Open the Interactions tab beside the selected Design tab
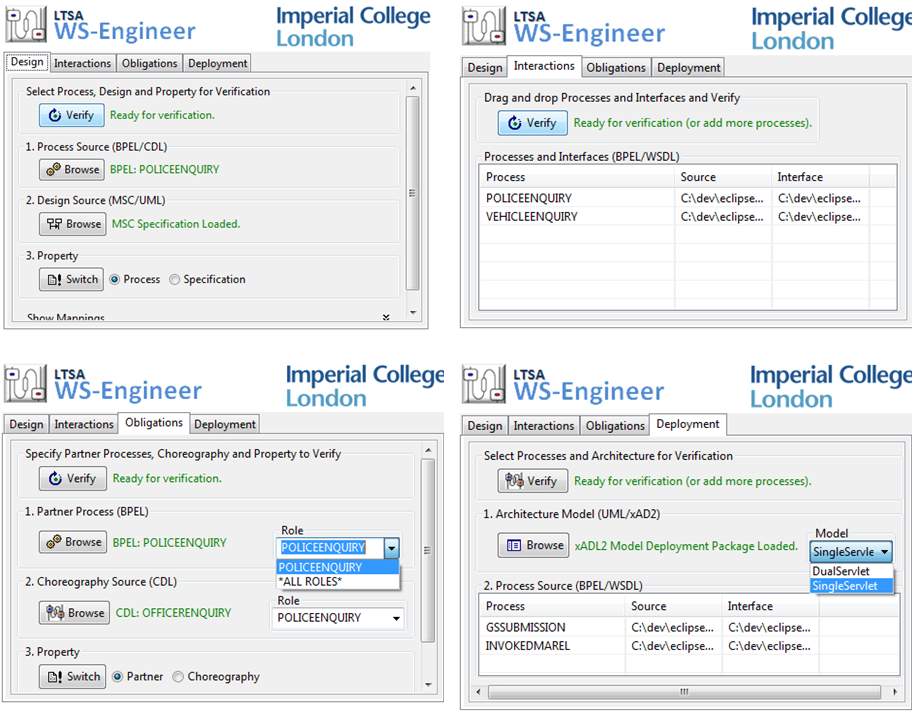Viewport: 922px width, 718px height. click(83, 63)
